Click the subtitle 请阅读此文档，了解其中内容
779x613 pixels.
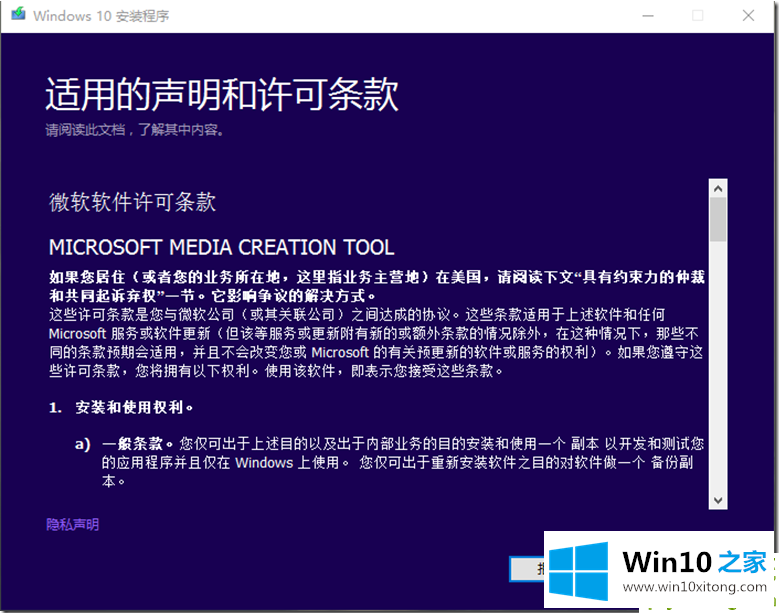[135, 130]
